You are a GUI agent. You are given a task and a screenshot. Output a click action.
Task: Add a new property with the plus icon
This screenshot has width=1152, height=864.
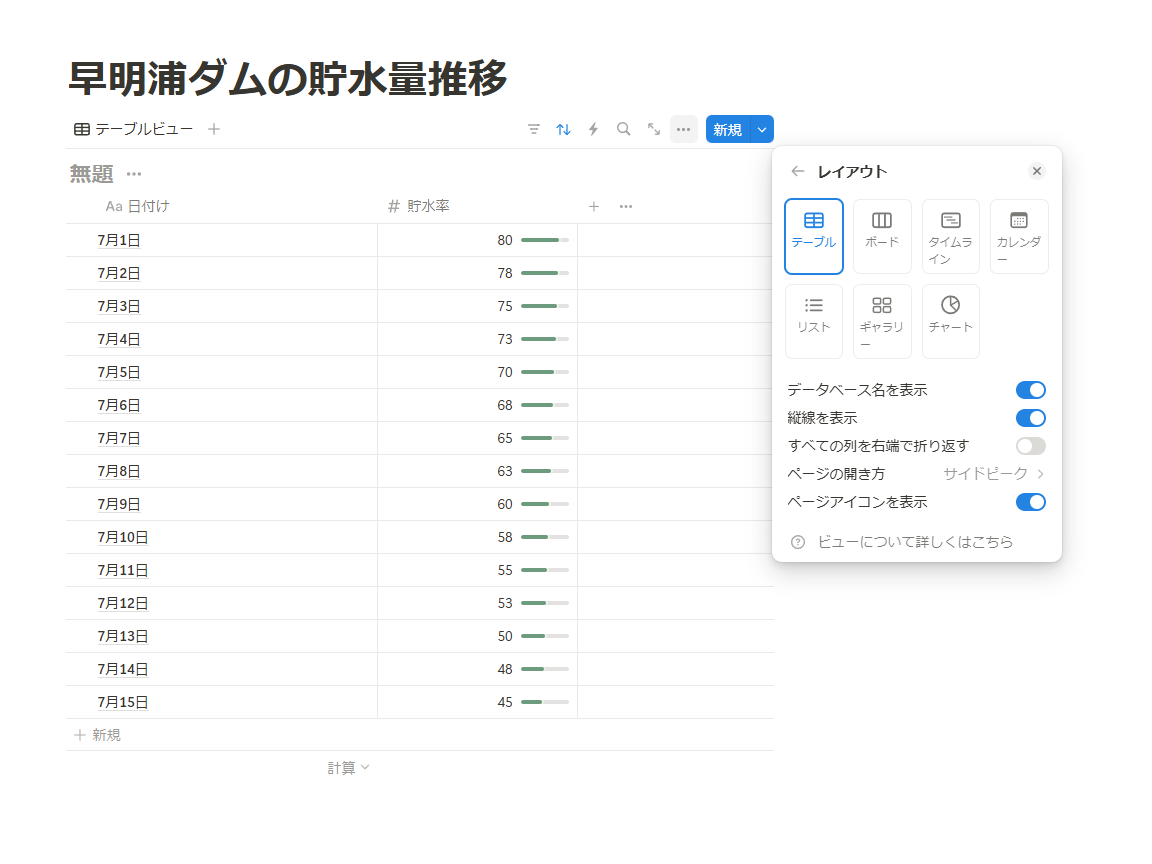tap(593, 206)
